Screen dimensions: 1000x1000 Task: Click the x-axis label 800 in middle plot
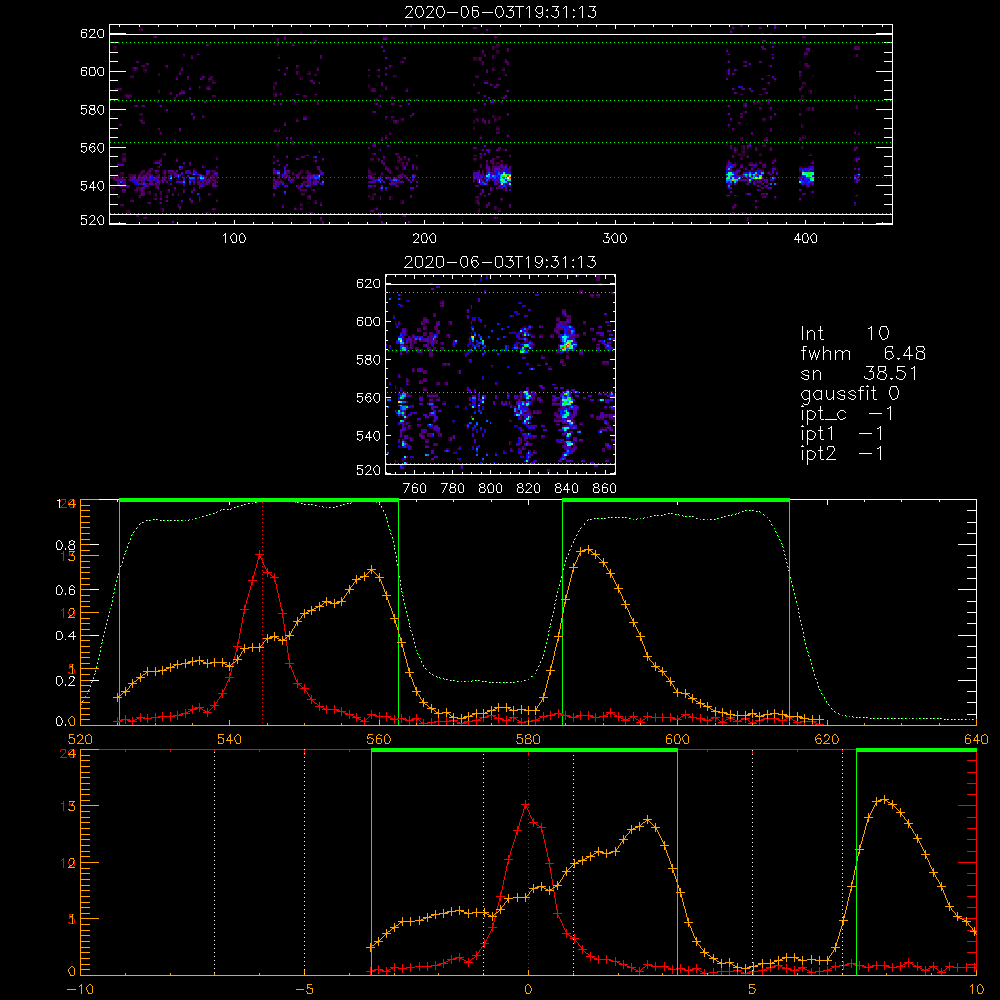click(x=490, y=489)
